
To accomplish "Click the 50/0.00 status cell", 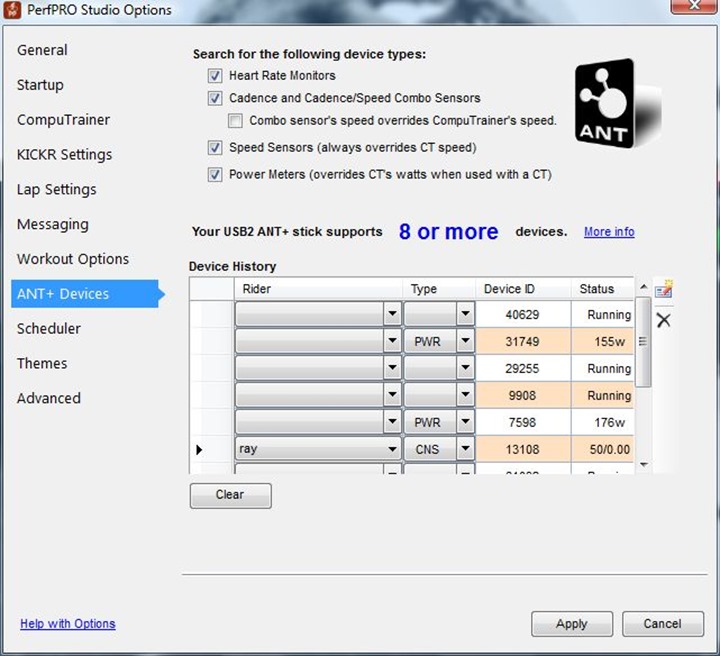I will point(602,449).
